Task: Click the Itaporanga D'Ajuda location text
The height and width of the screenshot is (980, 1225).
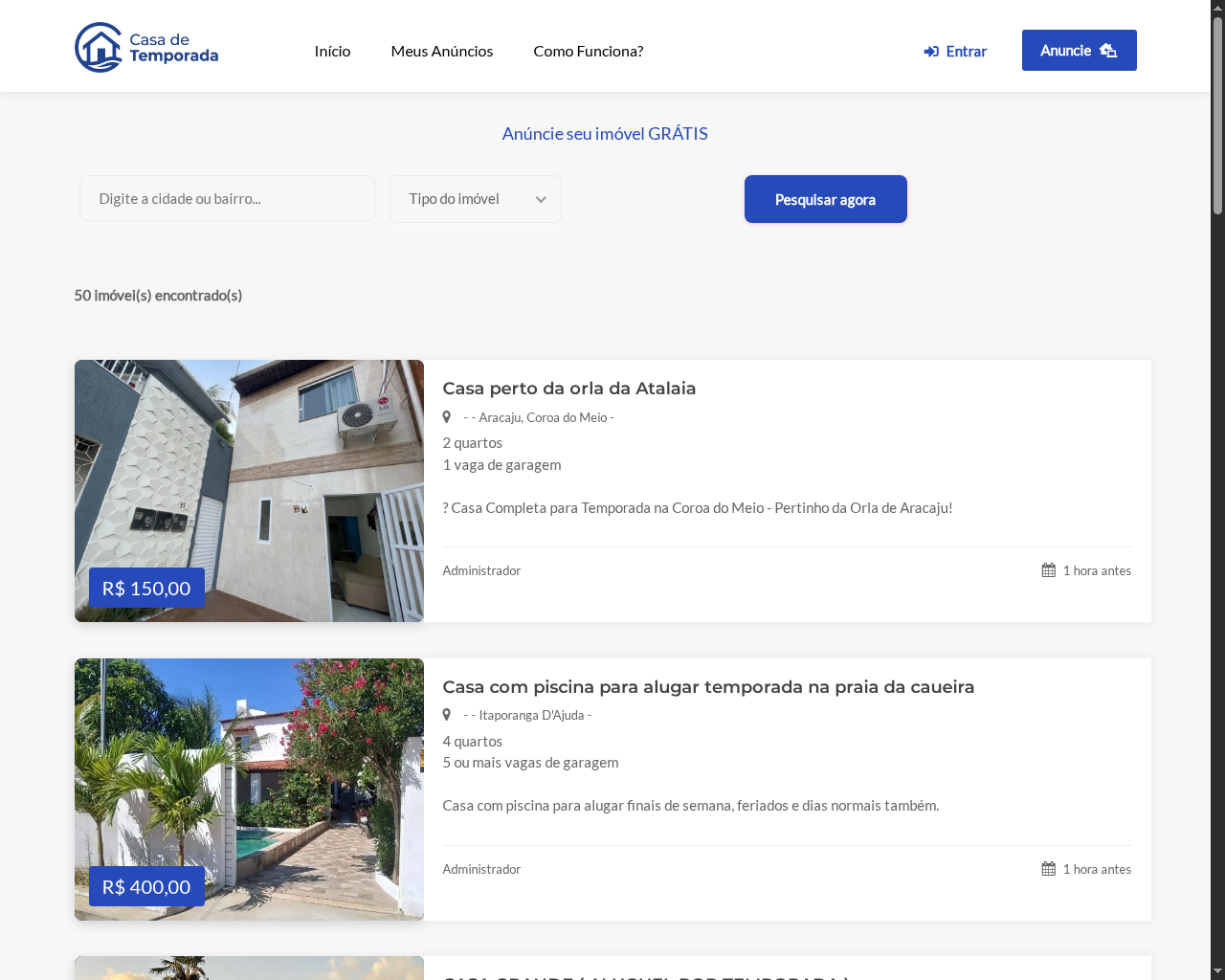Action: pos(527,715)
